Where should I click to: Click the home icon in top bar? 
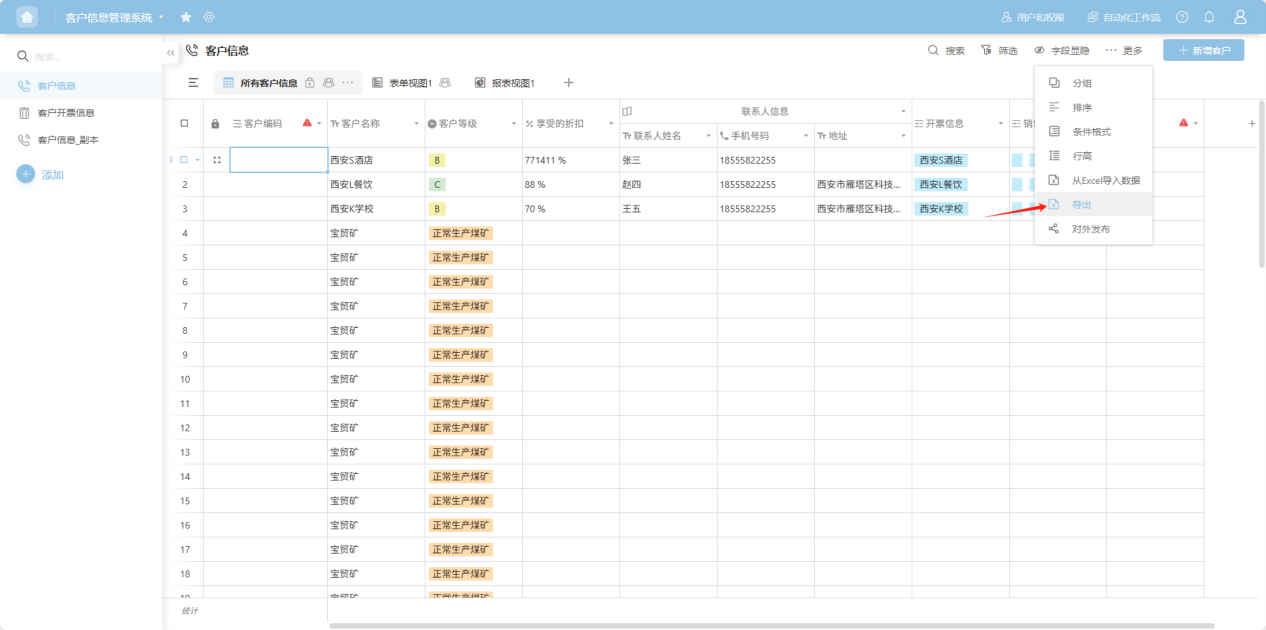tap(27, 17)
